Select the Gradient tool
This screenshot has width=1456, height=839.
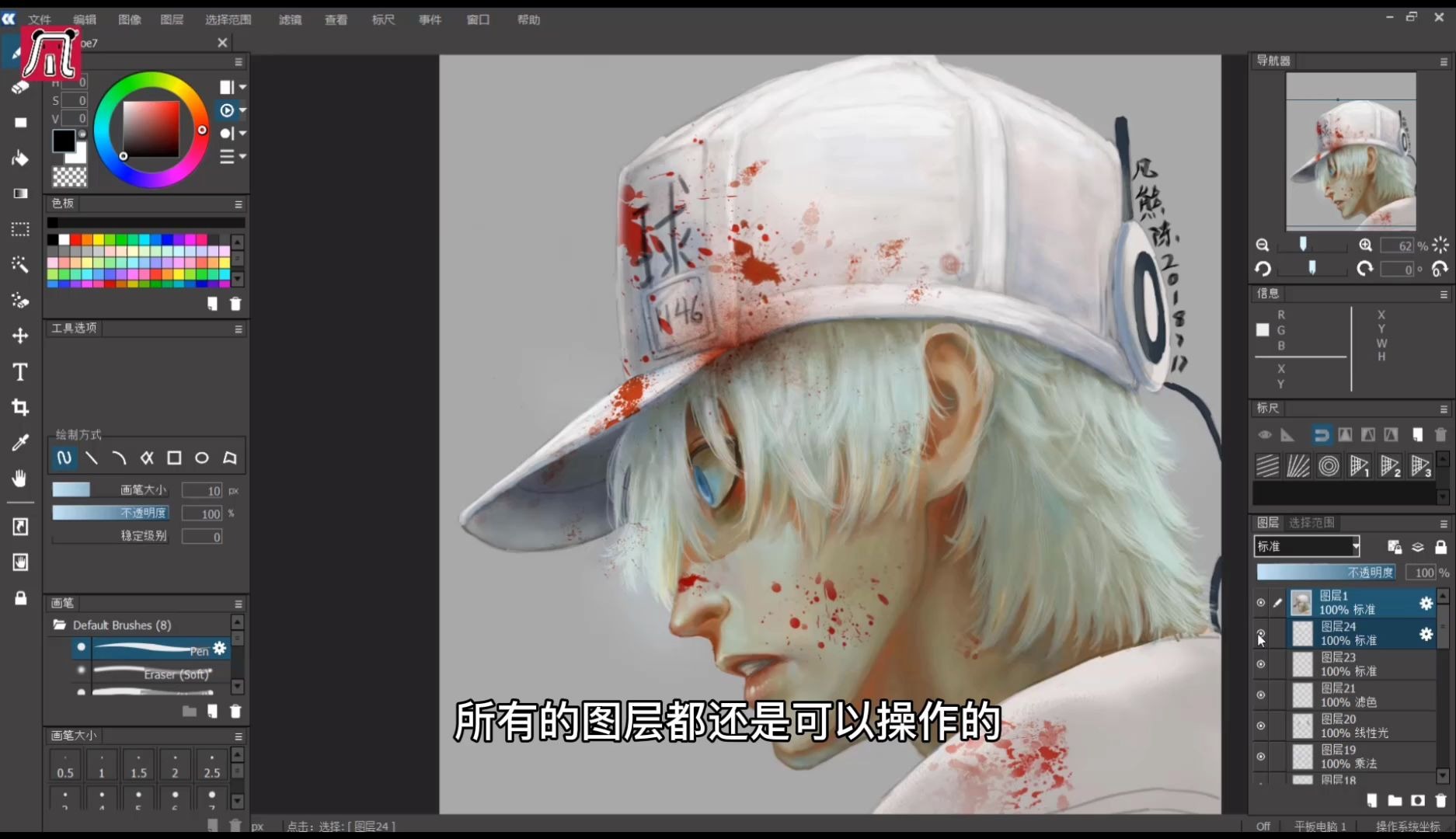tap(20, 193)
